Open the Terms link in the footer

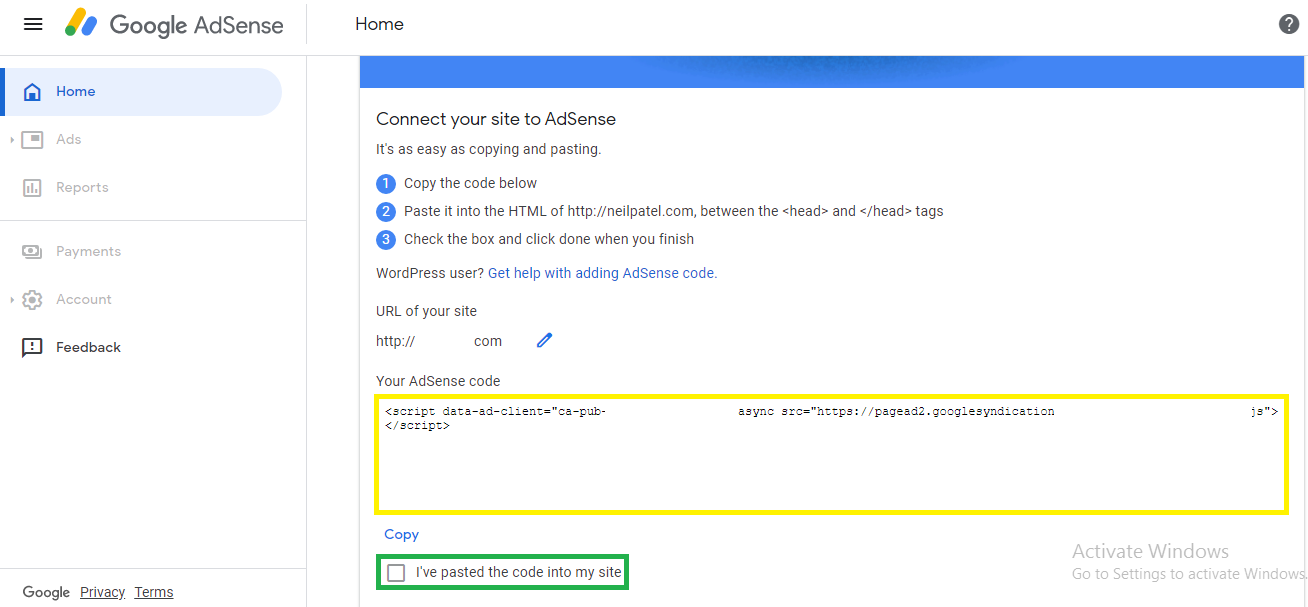click(x=154, y=591)
